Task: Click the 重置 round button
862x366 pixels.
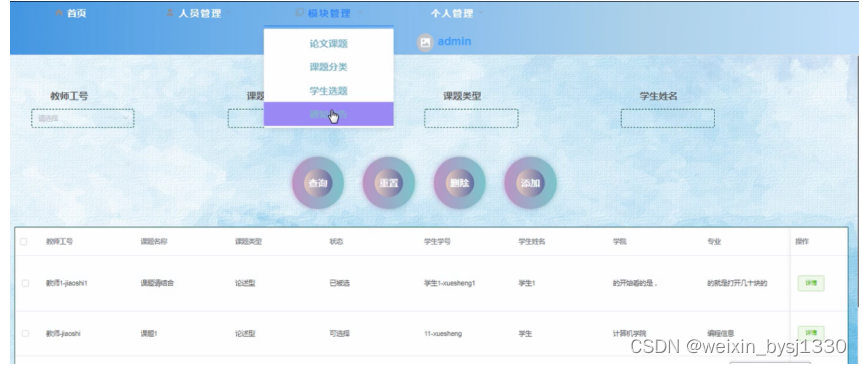Action: tap(389, 183)
